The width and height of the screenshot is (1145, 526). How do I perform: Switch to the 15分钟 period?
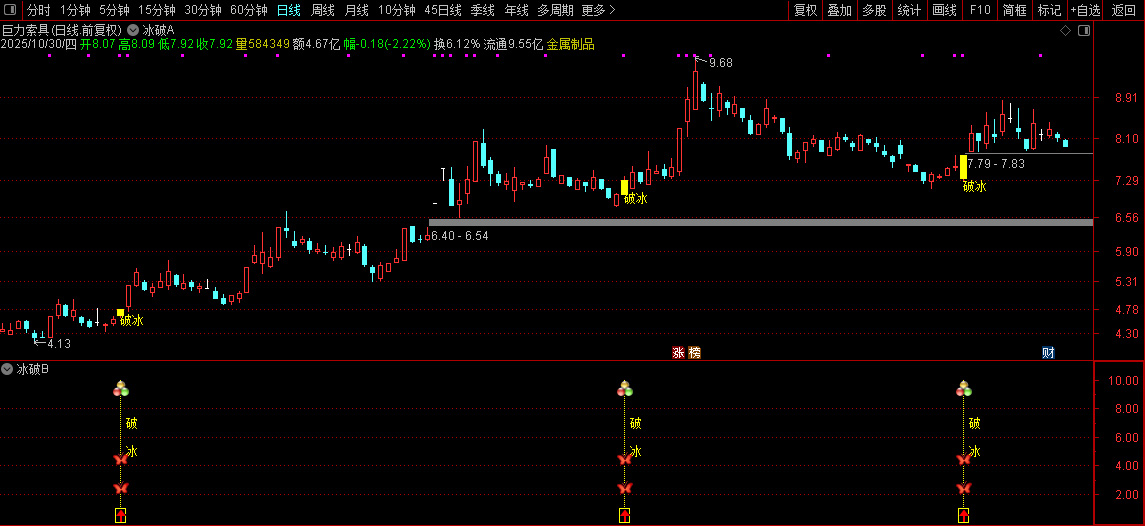(x=157, y=10)
